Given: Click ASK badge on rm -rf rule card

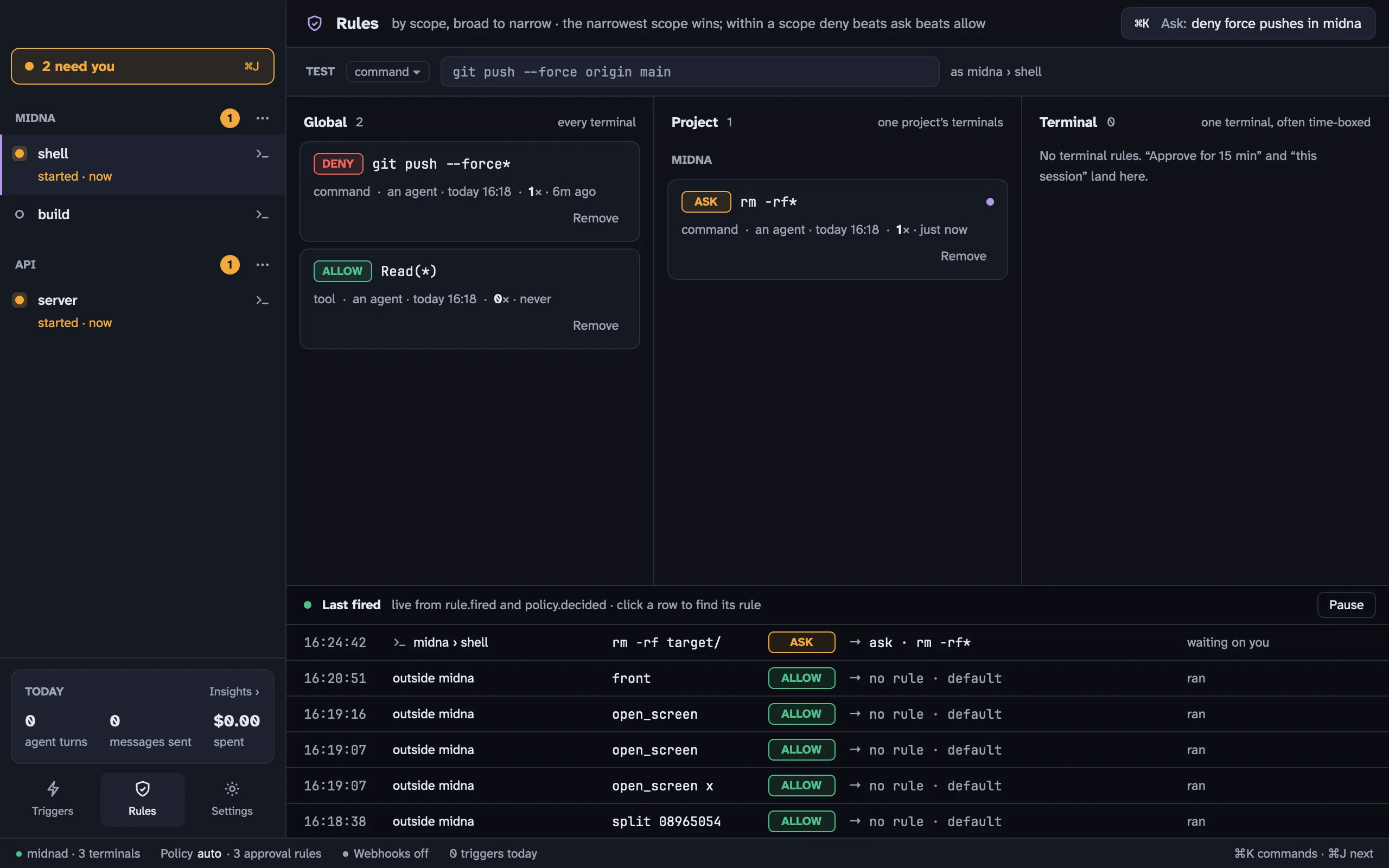Looking at the screenshot, I should pyautogui.click(x=706, y=201).
